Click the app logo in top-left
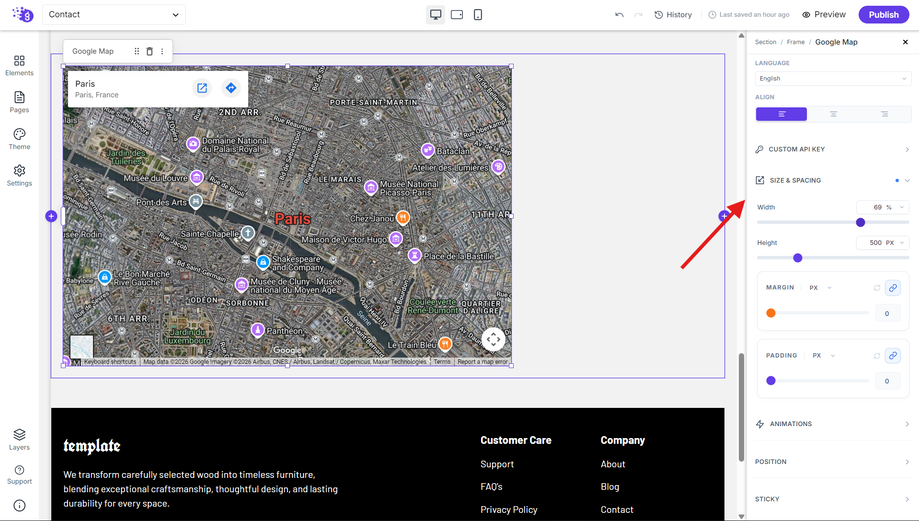 tap(23, 14)
